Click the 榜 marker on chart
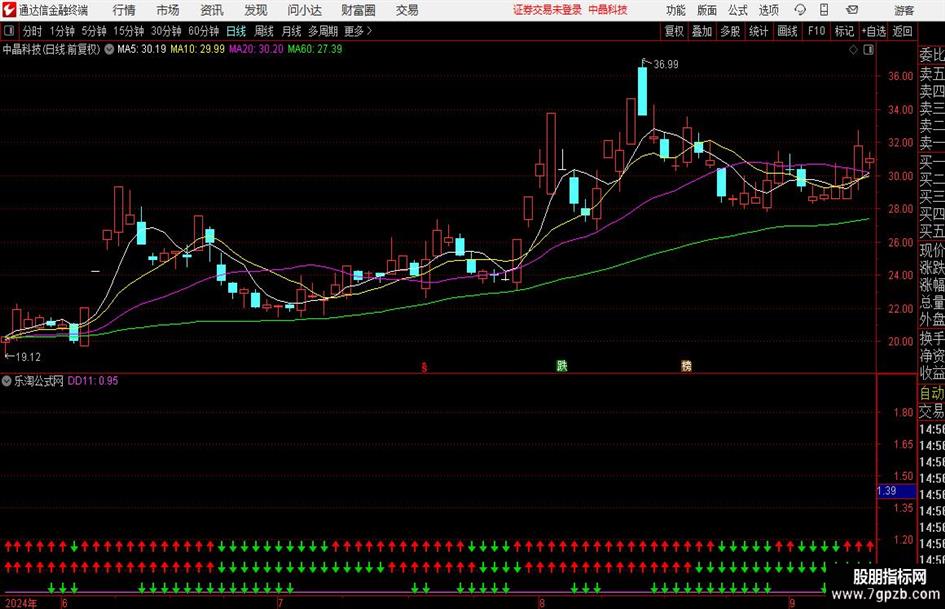Viewport: 945px width, 609px height. (x=686, y=365)
